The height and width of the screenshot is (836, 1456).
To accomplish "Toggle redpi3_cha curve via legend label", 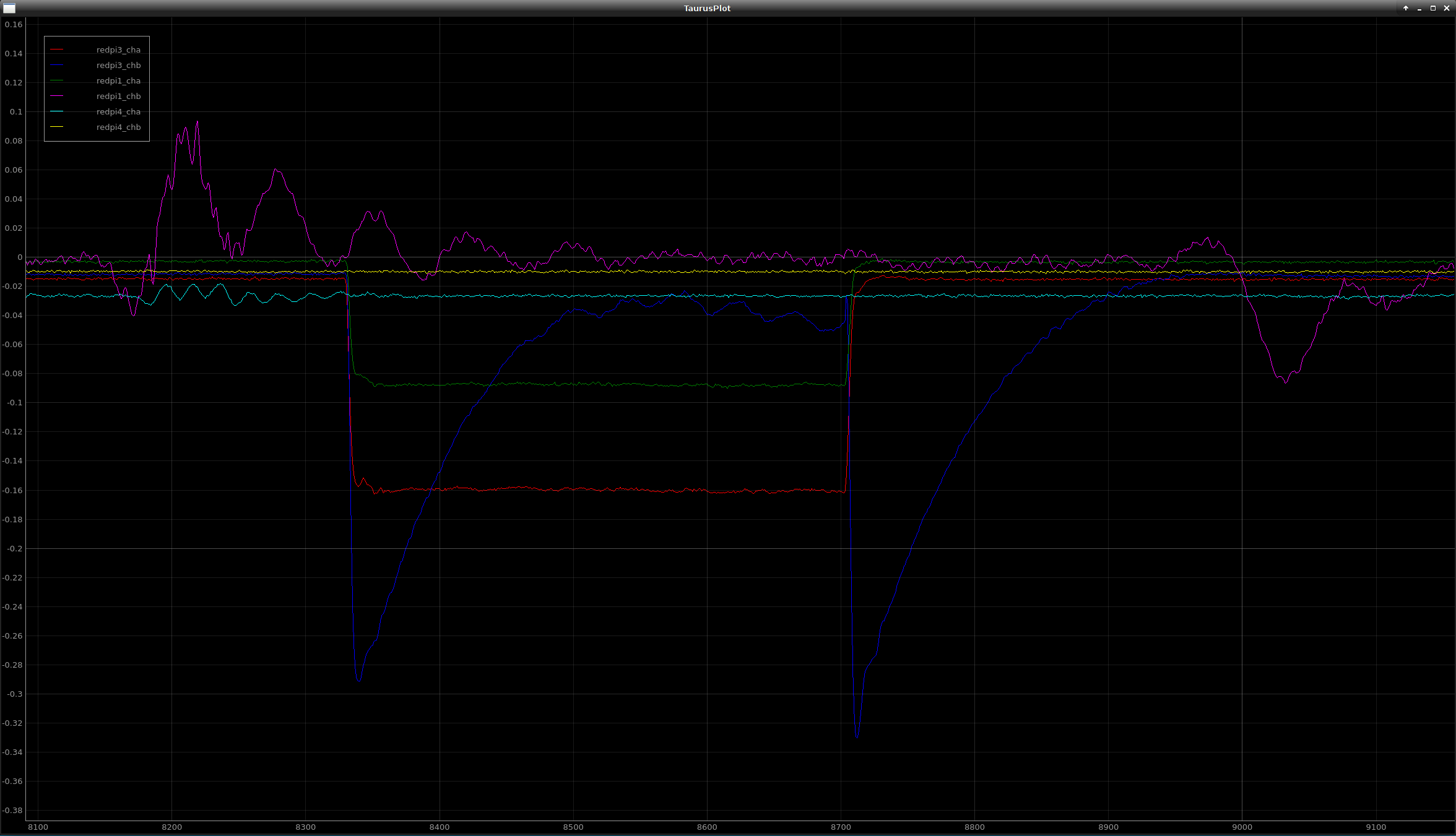I will click(x=118, y=50).
